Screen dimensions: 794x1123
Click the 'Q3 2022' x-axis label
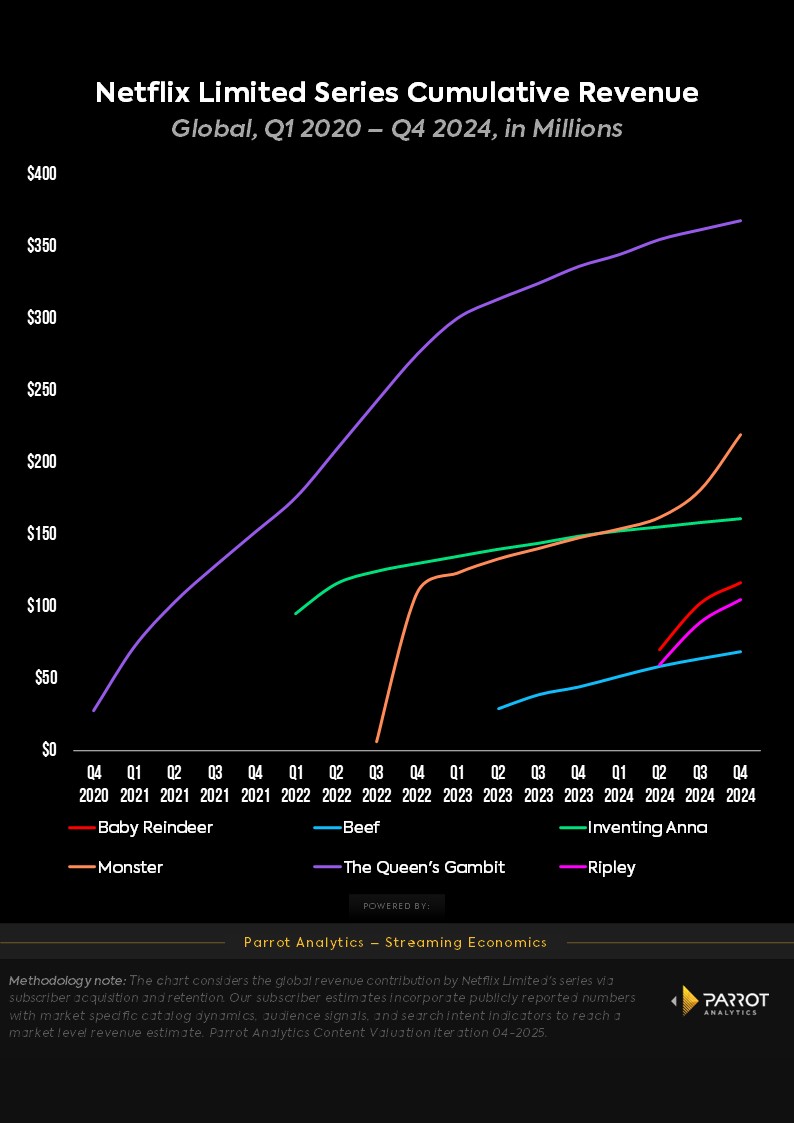tap(377, 784)
